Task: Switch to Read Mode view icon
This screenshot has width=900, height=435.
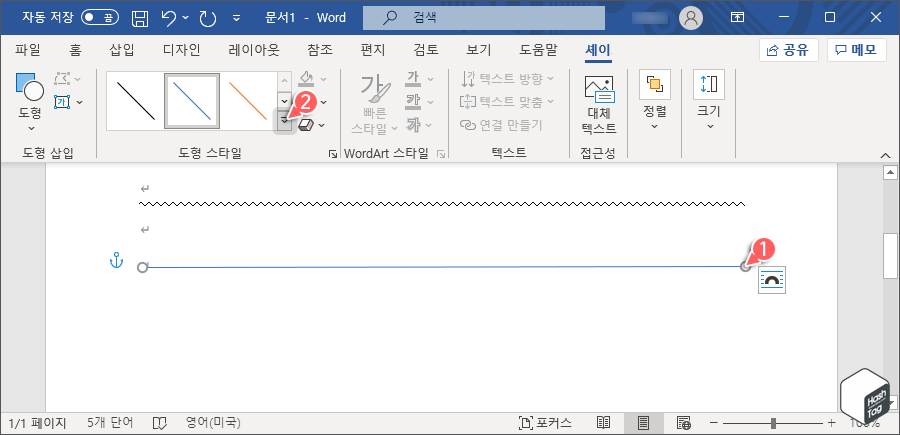Action: tap(603, 424)
